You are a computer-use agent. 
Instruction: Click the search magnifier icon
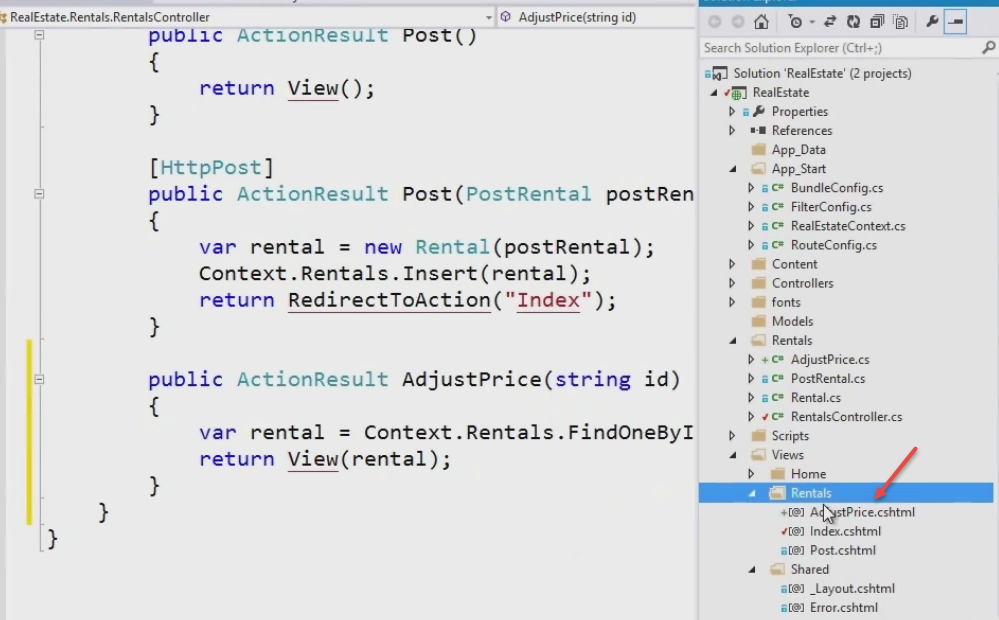point(988,47)
